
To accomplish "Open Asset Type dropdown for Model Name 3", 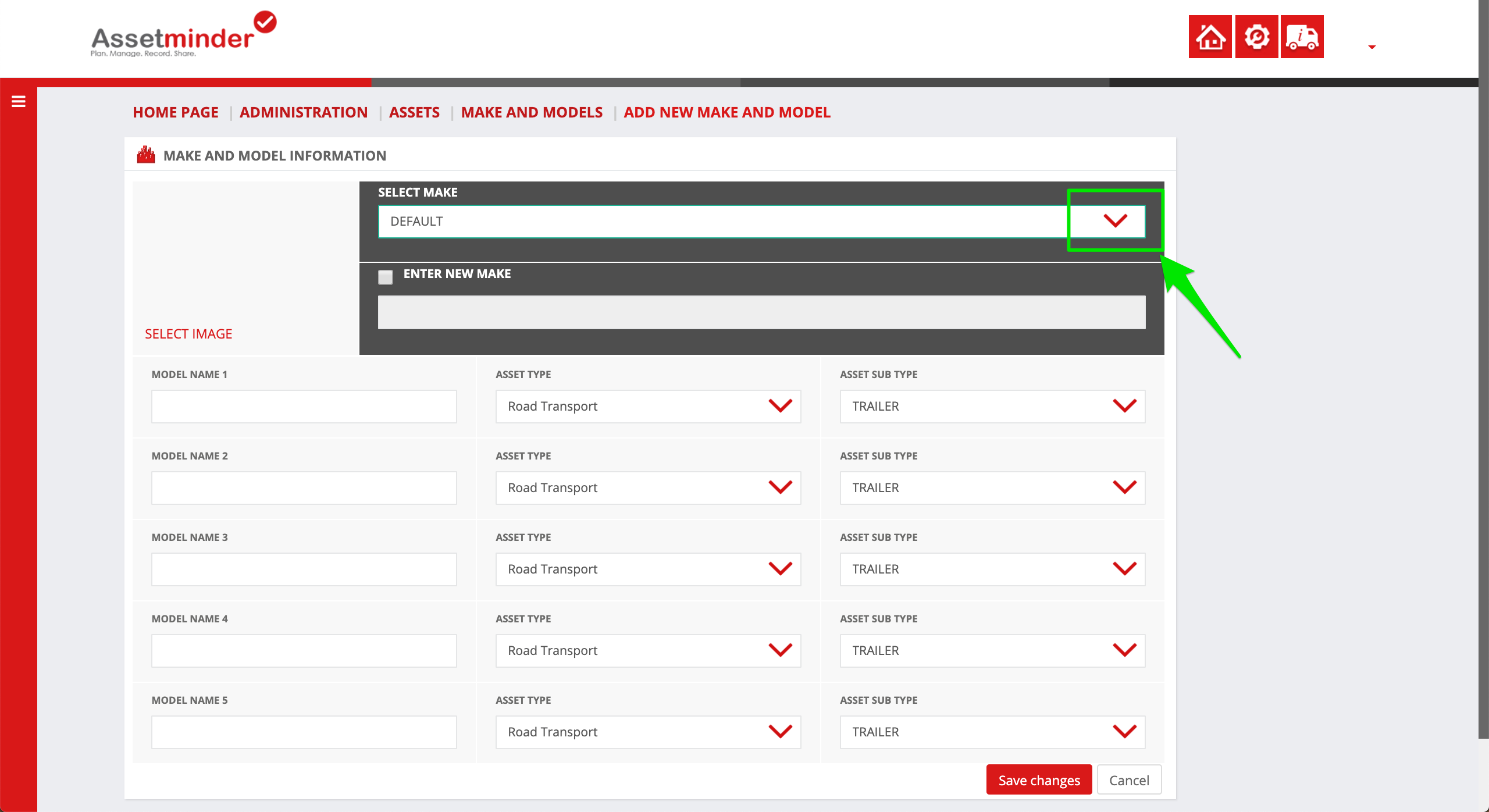I will tap(648, 569).
